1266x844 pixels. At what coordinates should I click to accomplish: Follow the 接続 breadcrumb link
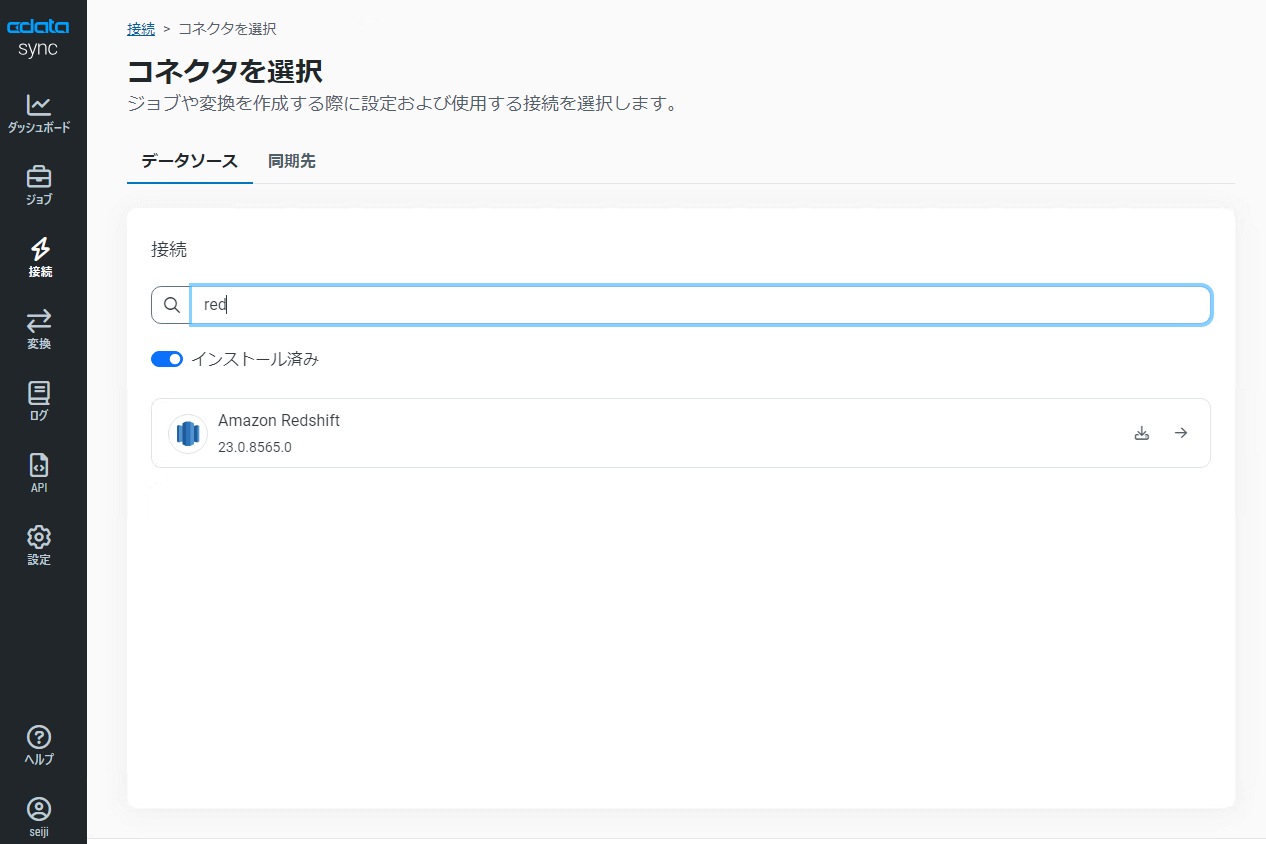point(141,29)
